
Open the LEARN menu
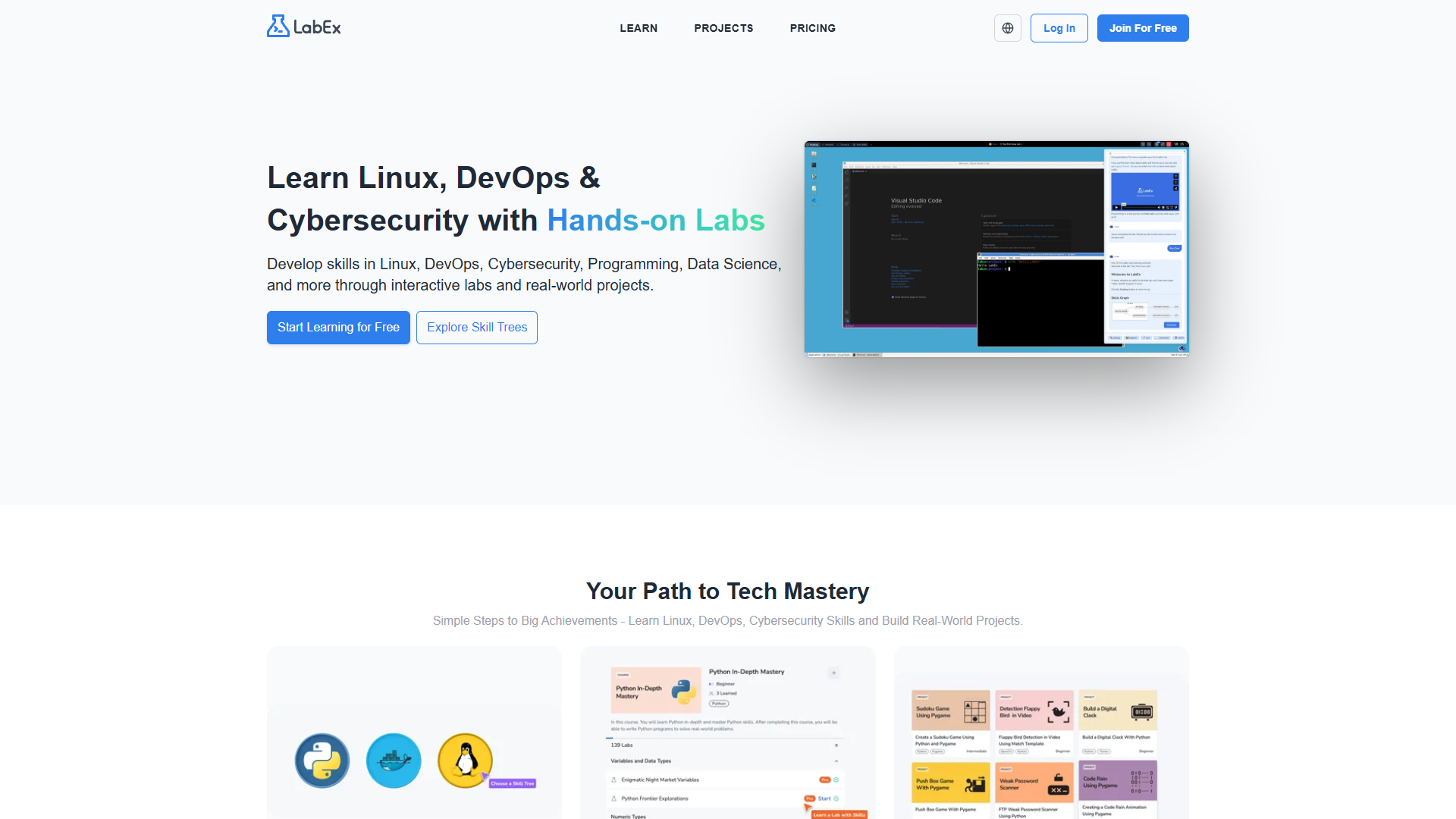click(639, 28)
